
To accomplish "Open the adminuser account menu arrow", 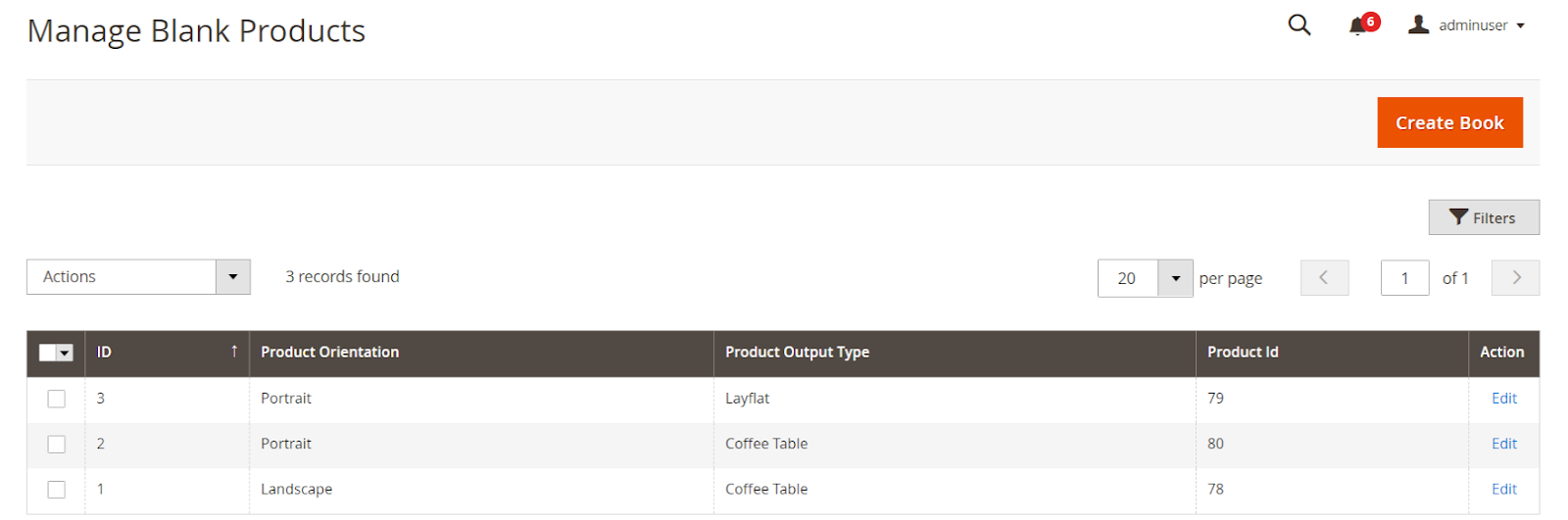I will coord(1520,25).
